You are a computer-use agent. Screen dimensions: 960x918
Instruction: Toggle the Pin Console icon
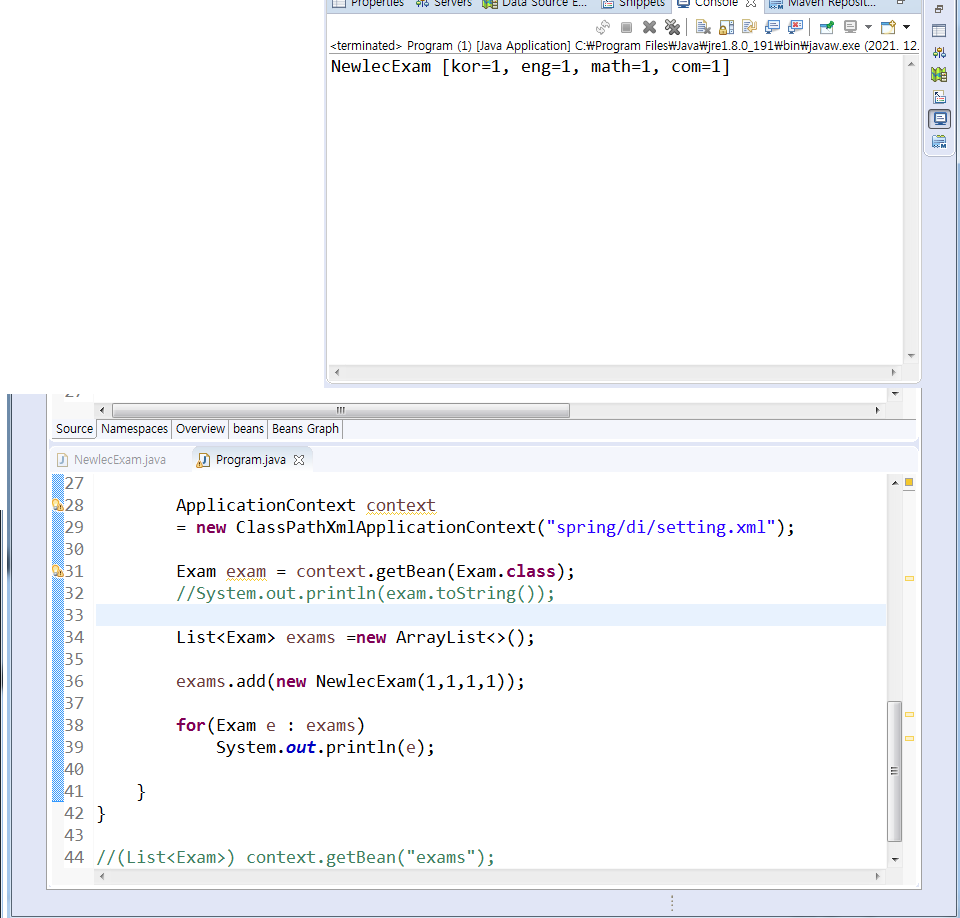[827, 27]
